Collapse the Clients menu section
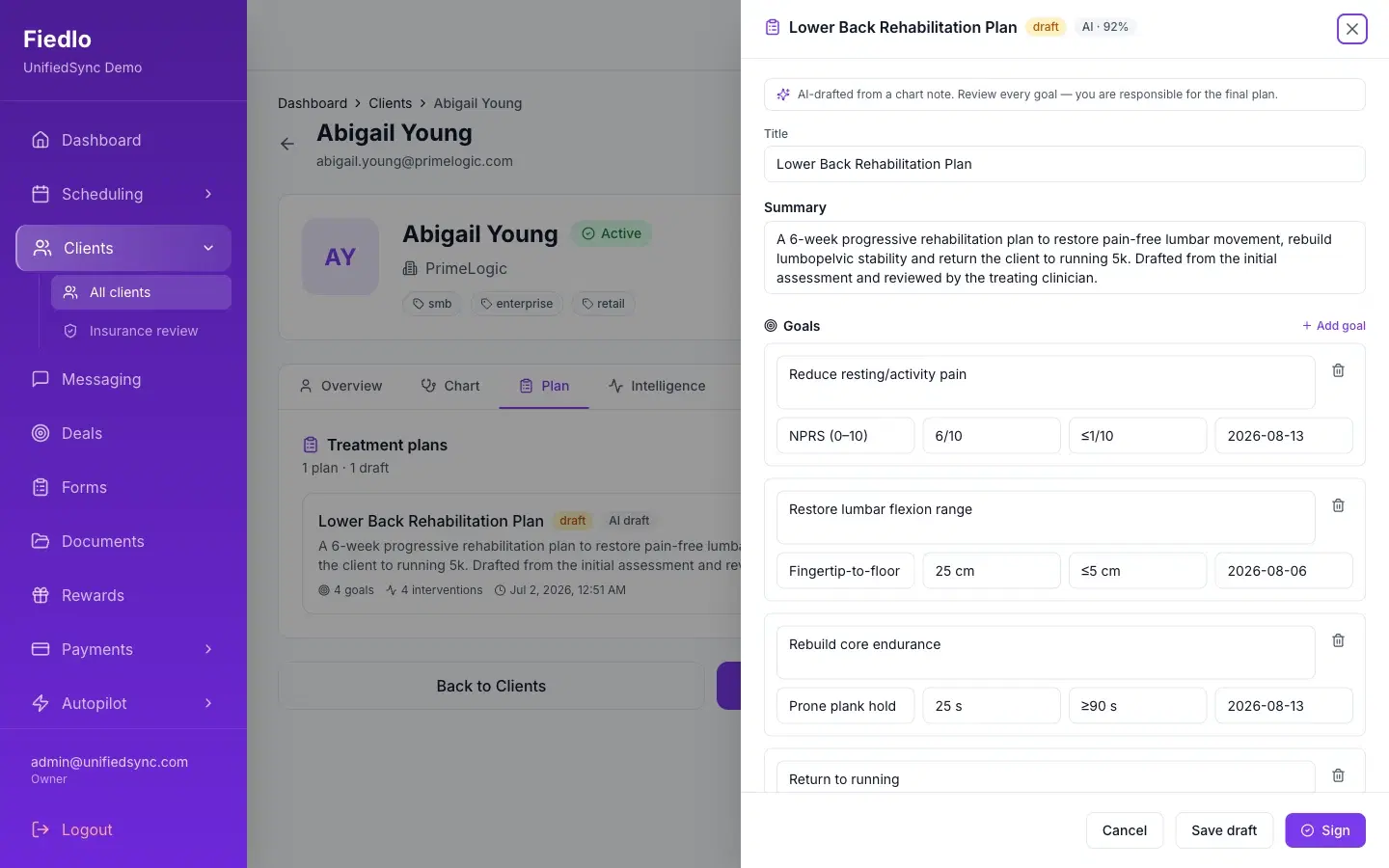 point(208,248)
